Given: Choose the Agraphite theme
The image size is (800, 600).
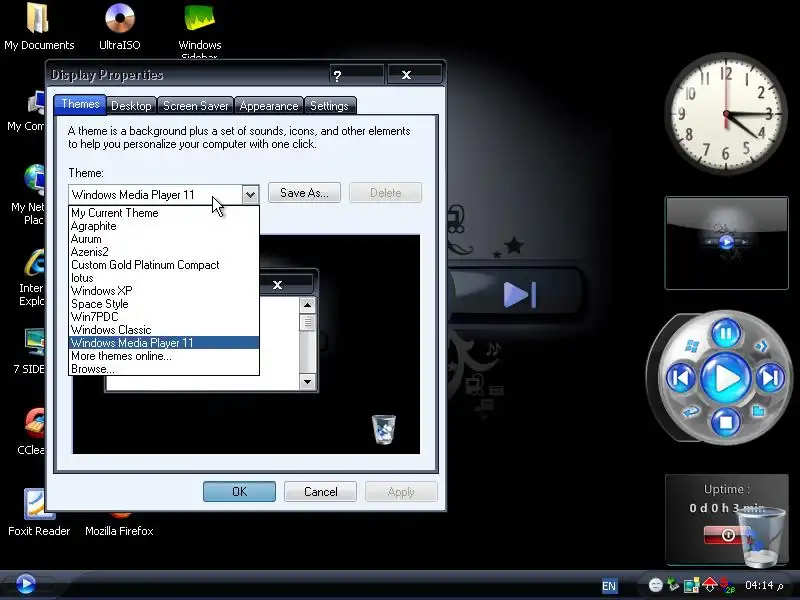Looking at the screenshot, I should tap(164, 226).
